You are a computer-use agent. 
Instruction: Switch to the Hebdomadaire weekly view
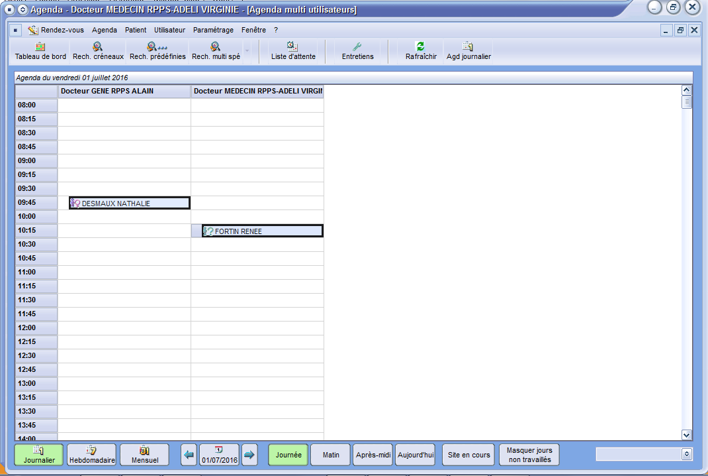click(91, 455)
